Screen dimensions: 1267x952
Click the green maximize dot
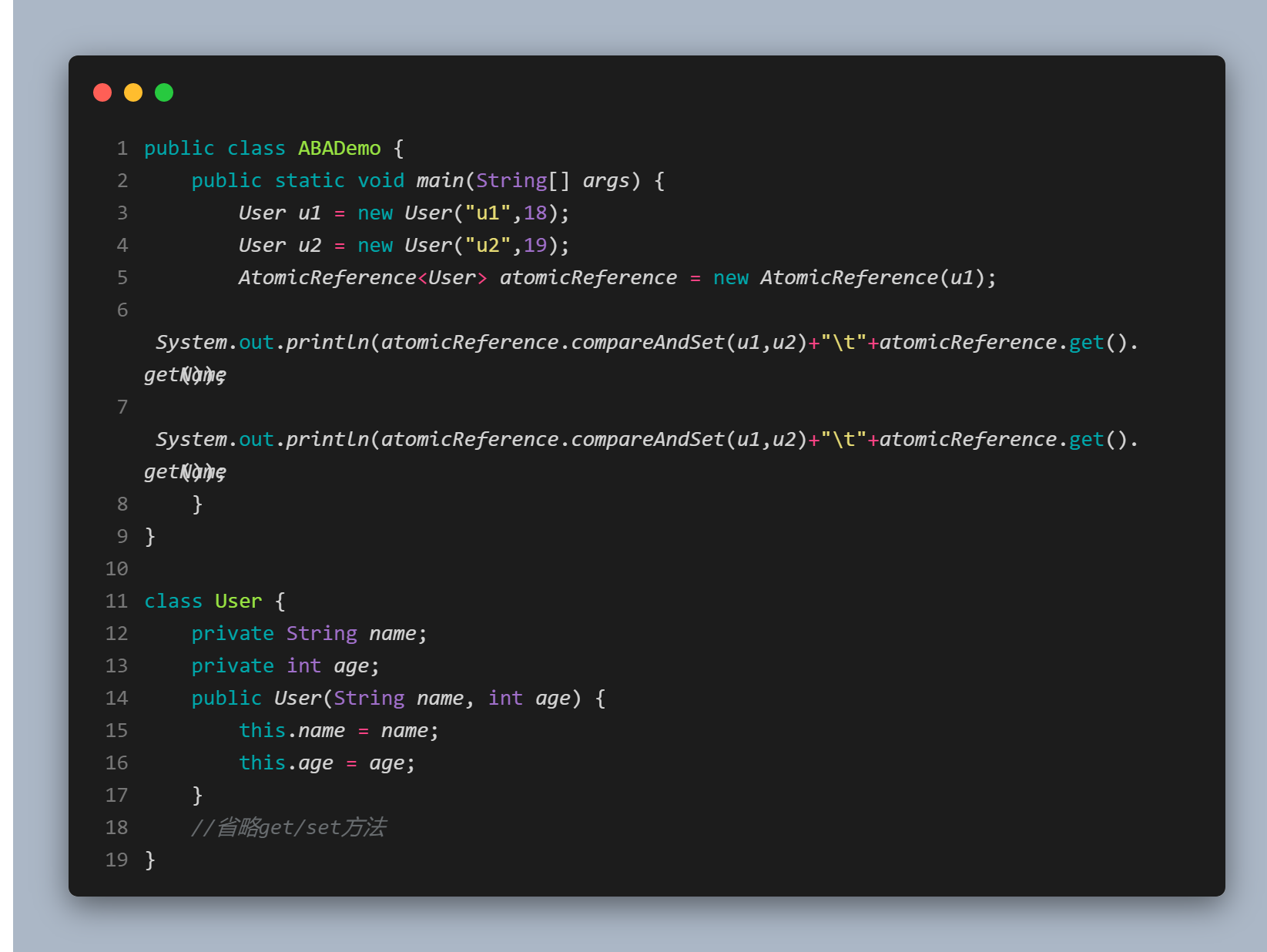(x=164, y=92)
